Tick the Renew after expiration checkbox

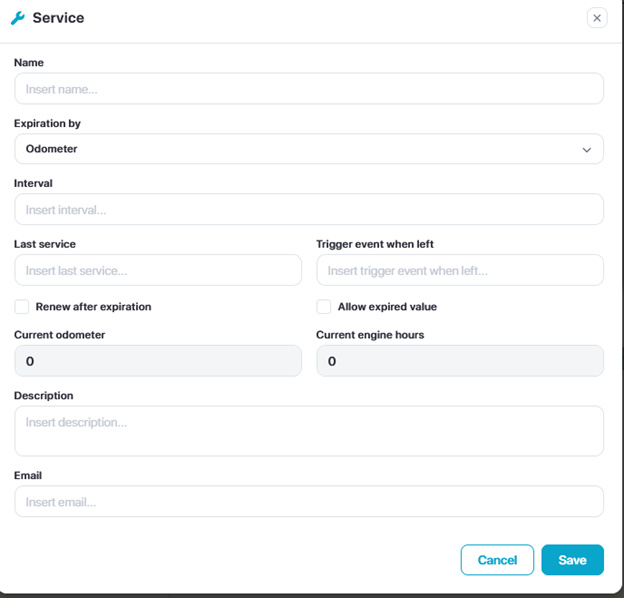pos(22,307)
